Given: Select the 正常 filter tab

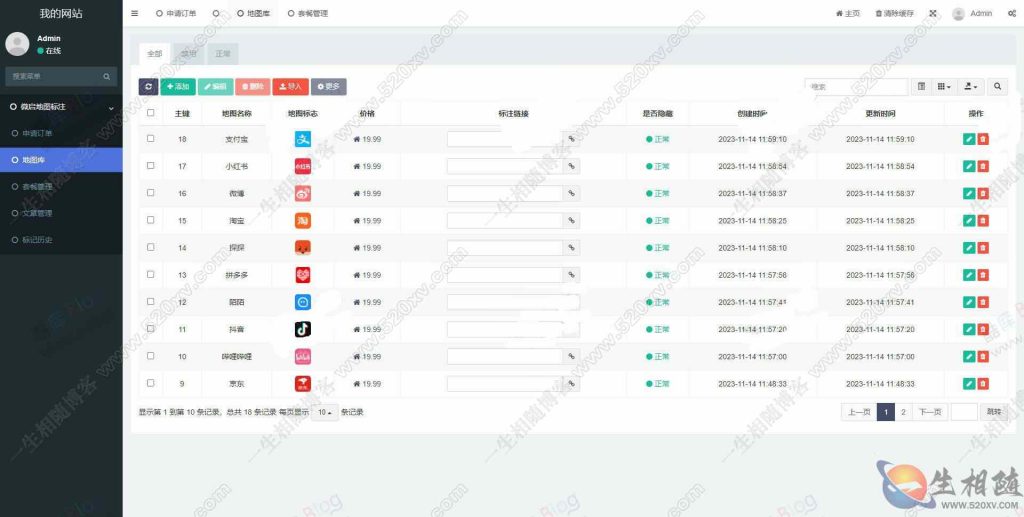Looking at the screenshot, I should pos(223,54).
